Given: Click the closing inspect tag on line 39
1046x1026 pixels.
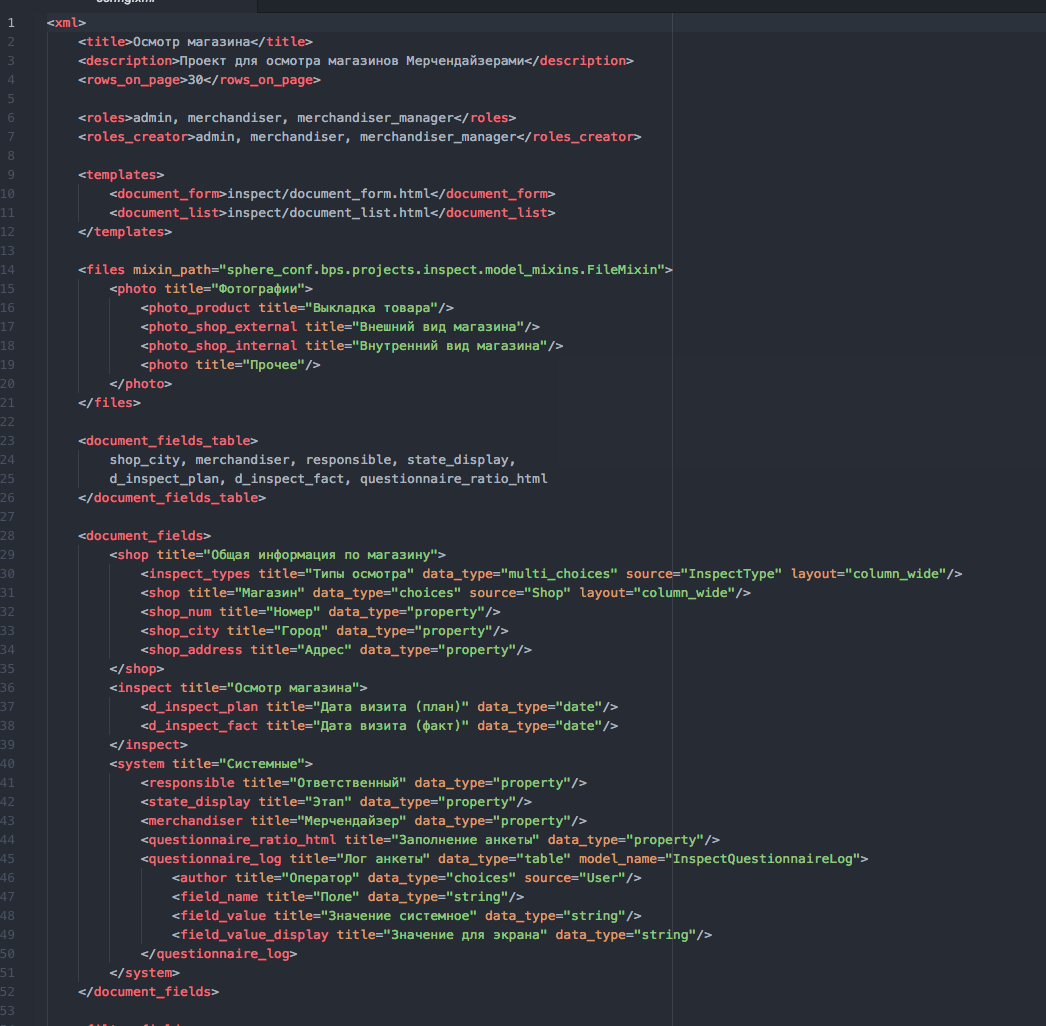Looking at the screenshot, I should coord(149,745).
